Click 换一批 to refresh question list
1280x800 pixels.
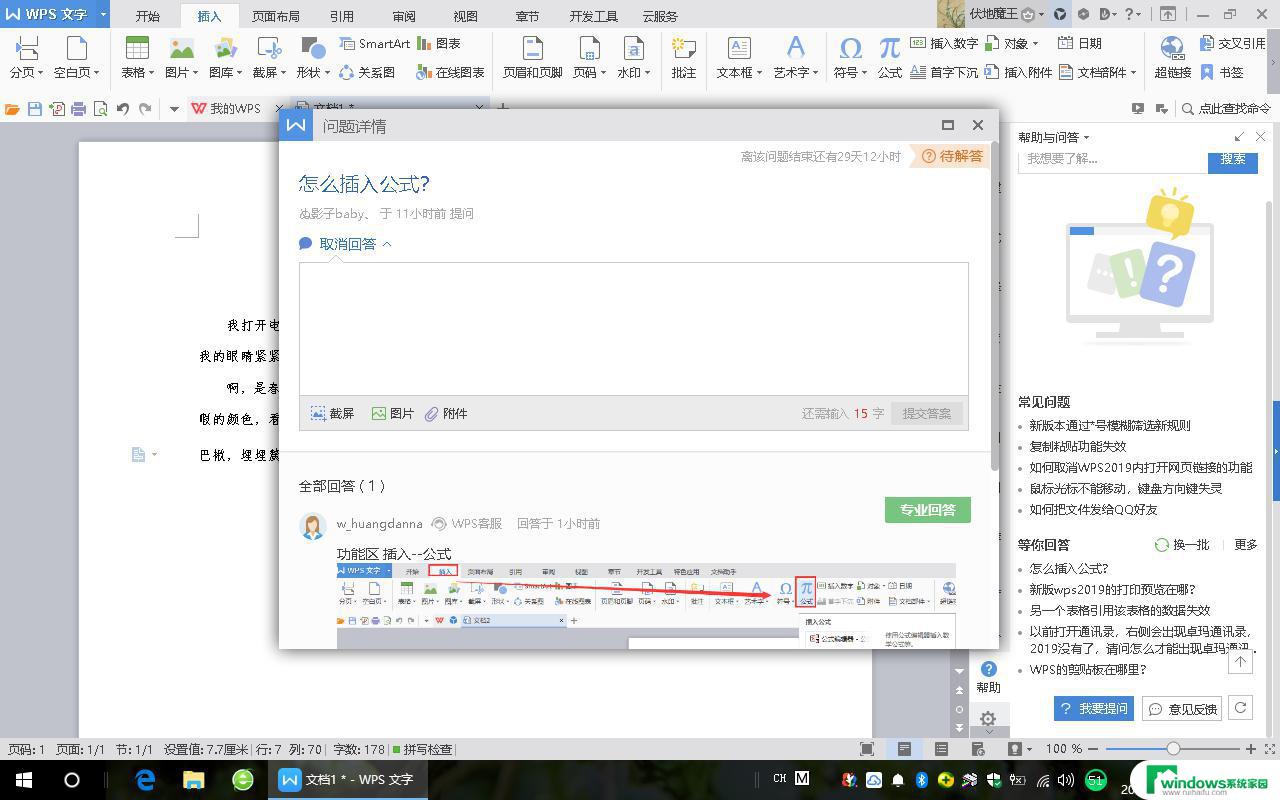coord(1182,545)
